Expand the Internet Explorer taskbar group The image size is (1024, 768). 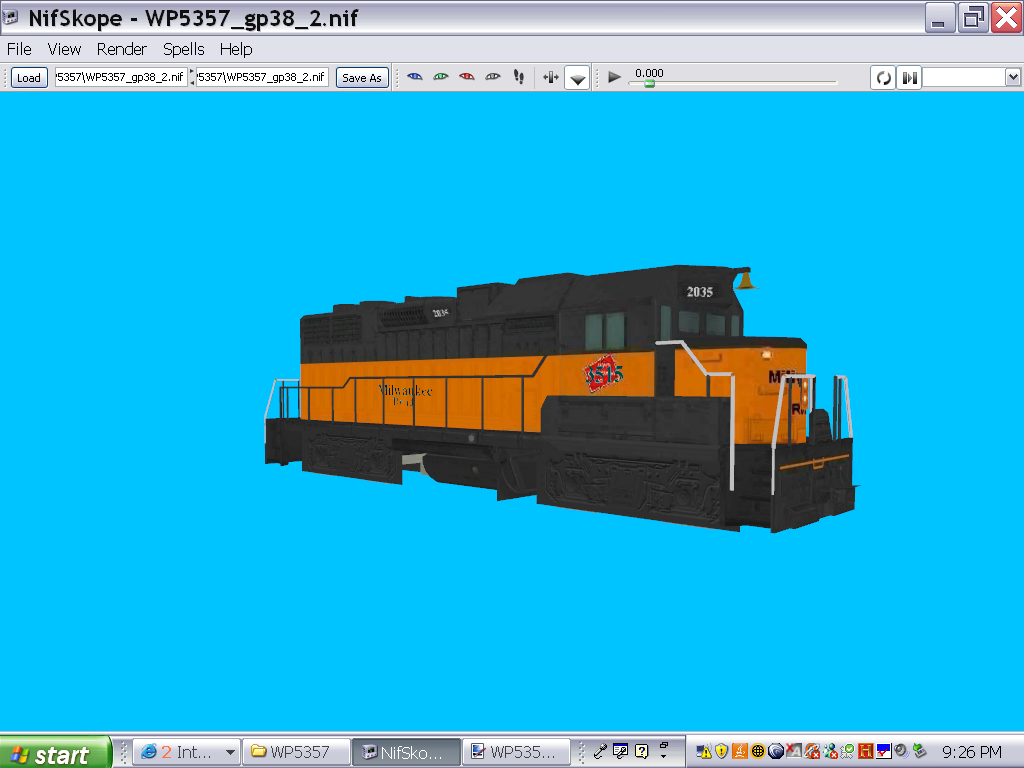coord(185,752)
